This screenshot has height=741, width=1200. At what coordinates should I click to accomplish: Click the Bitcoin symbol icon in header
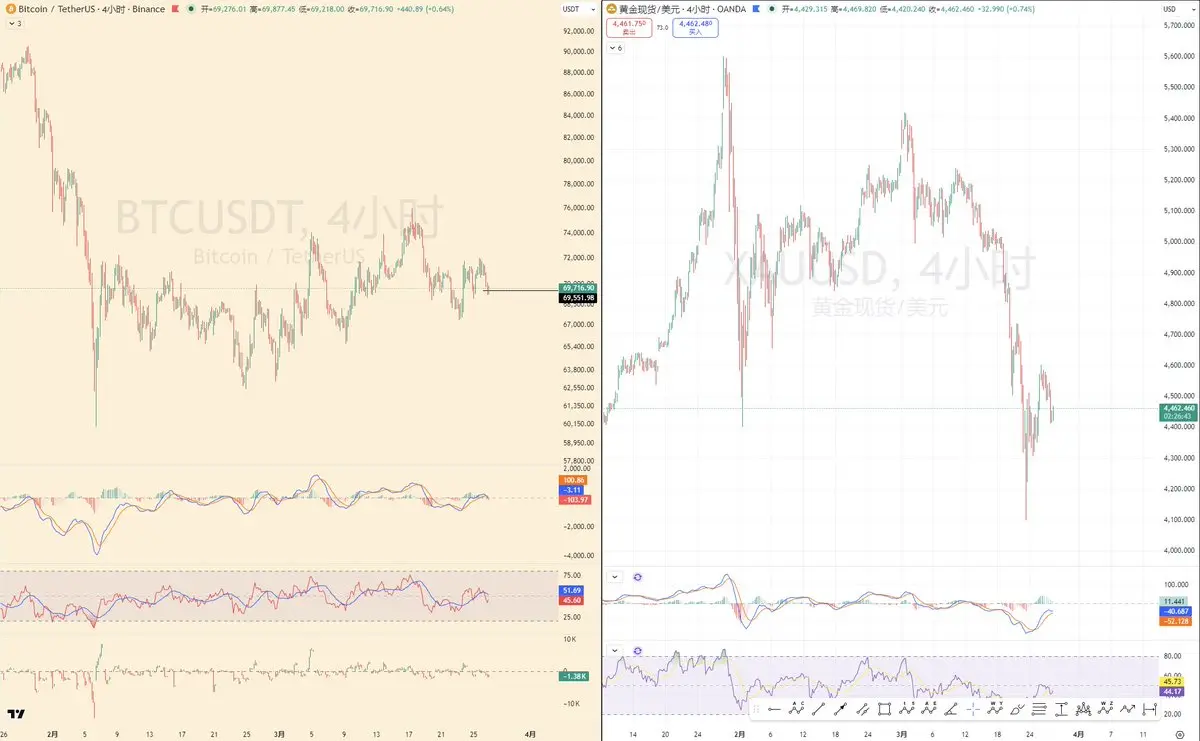tap(9, 9)
